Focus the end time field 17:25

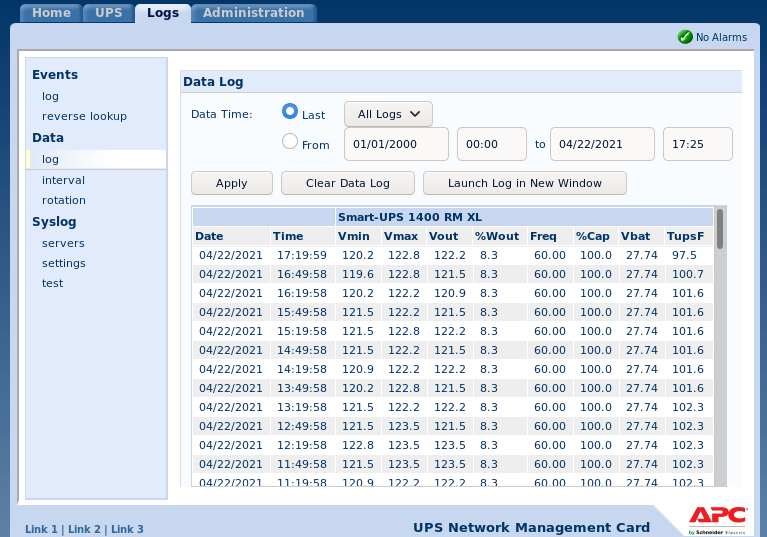(697, 144)
